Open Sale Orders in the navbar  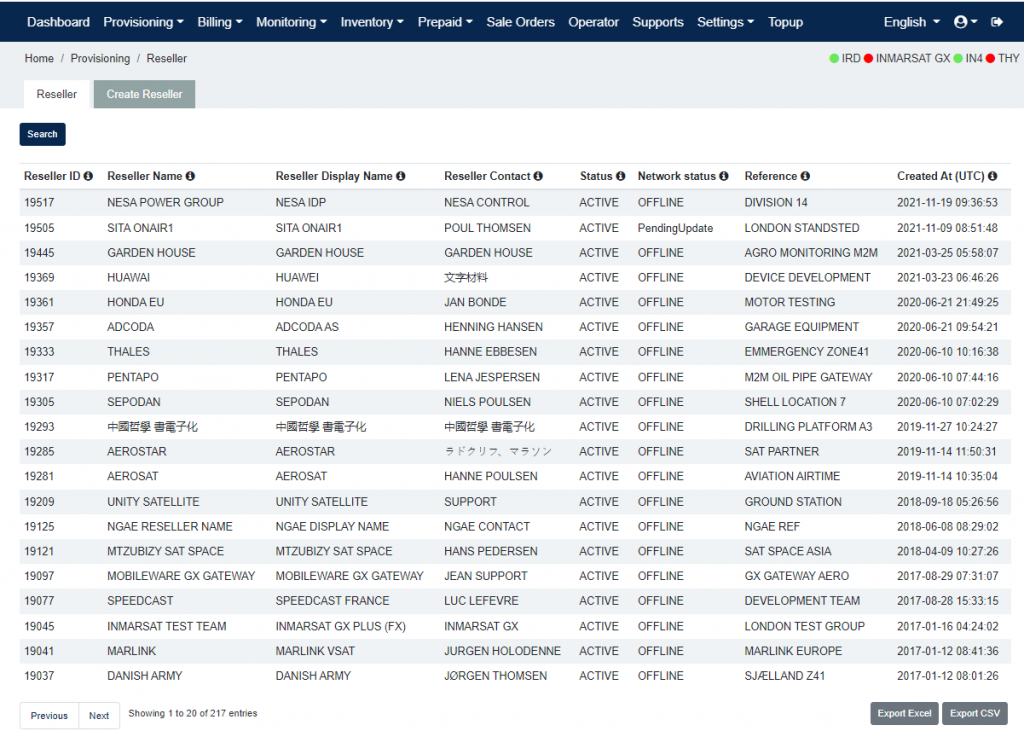coord(520,22)
